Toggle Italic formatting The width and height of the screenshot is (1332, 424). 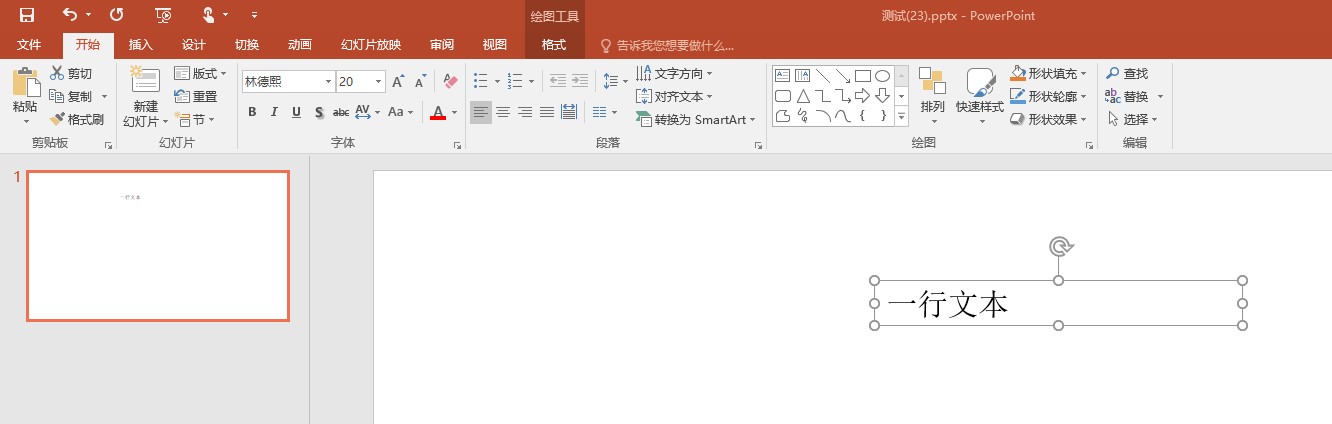[274, 112]
